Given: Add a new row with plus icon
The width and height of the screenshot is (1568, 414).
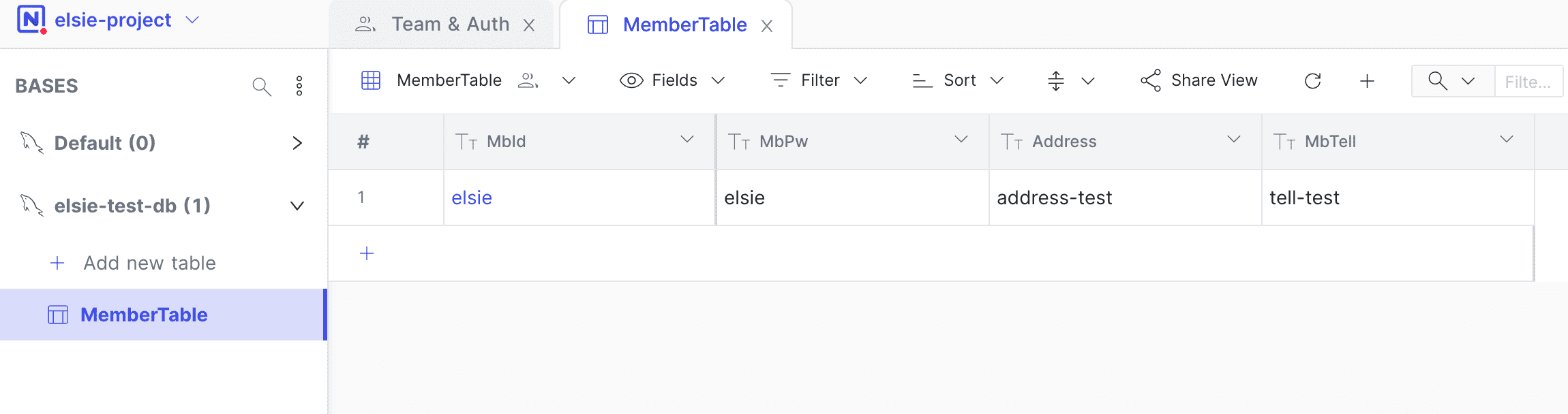Looking at the screenshot, I should click(367, 253).
